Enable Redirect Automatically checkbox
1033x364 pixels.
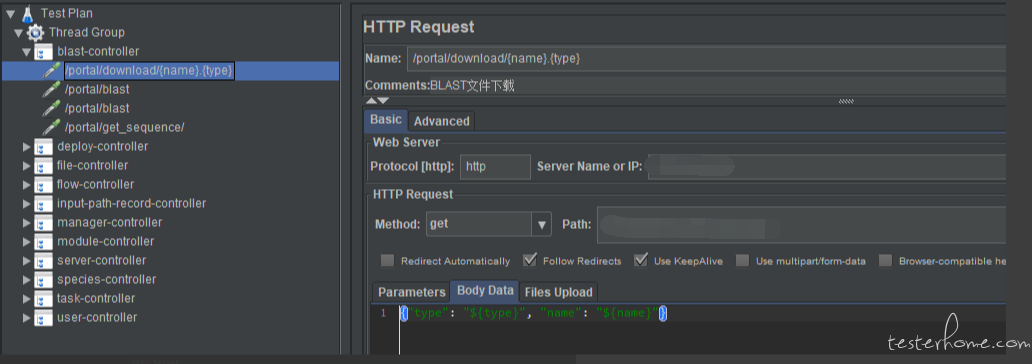click(x=387, y=261)
